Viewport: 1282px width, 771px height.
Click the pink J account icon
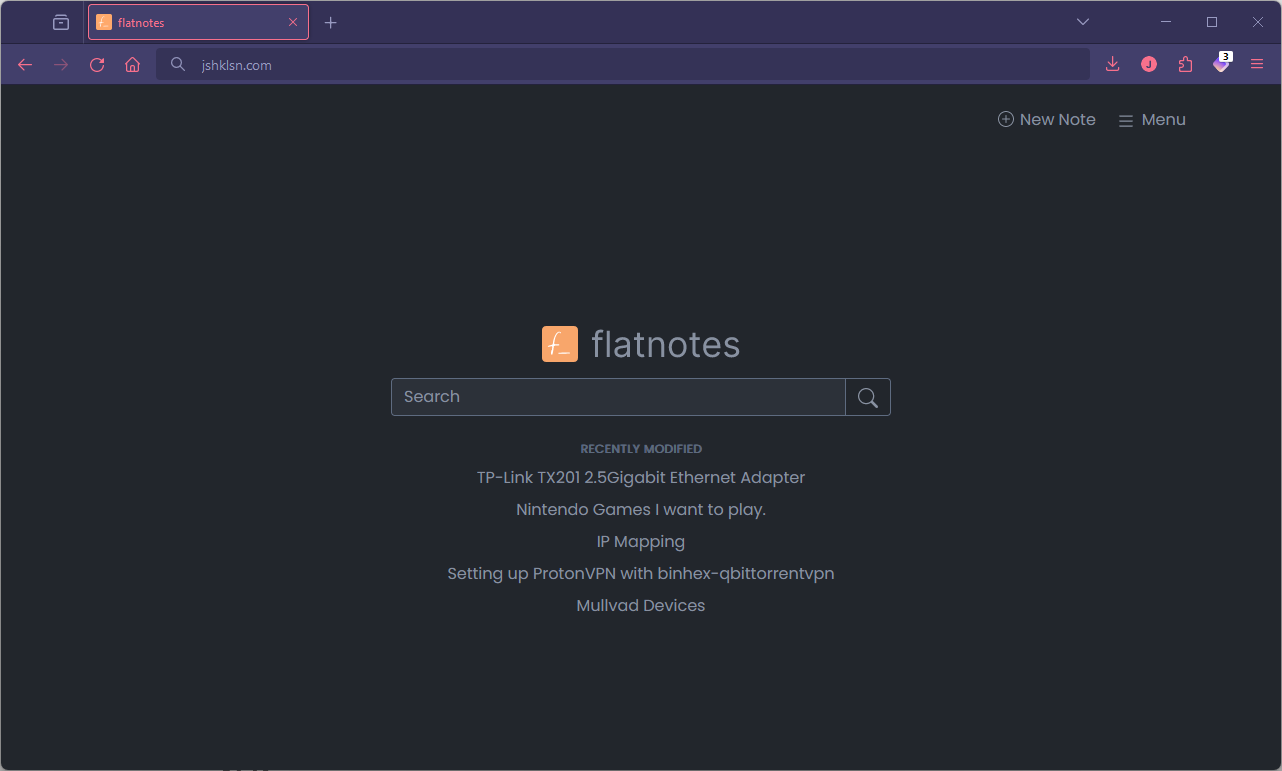tap(1149, 65)
